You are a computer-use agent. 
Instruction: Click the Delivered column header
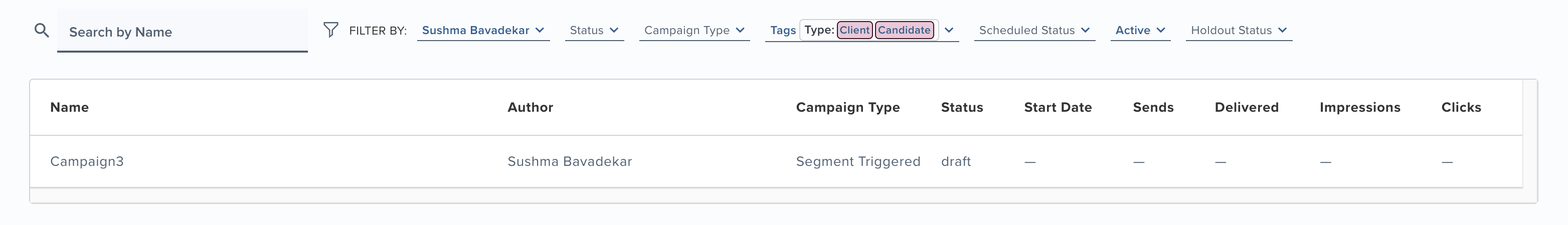coord(1247,108)
